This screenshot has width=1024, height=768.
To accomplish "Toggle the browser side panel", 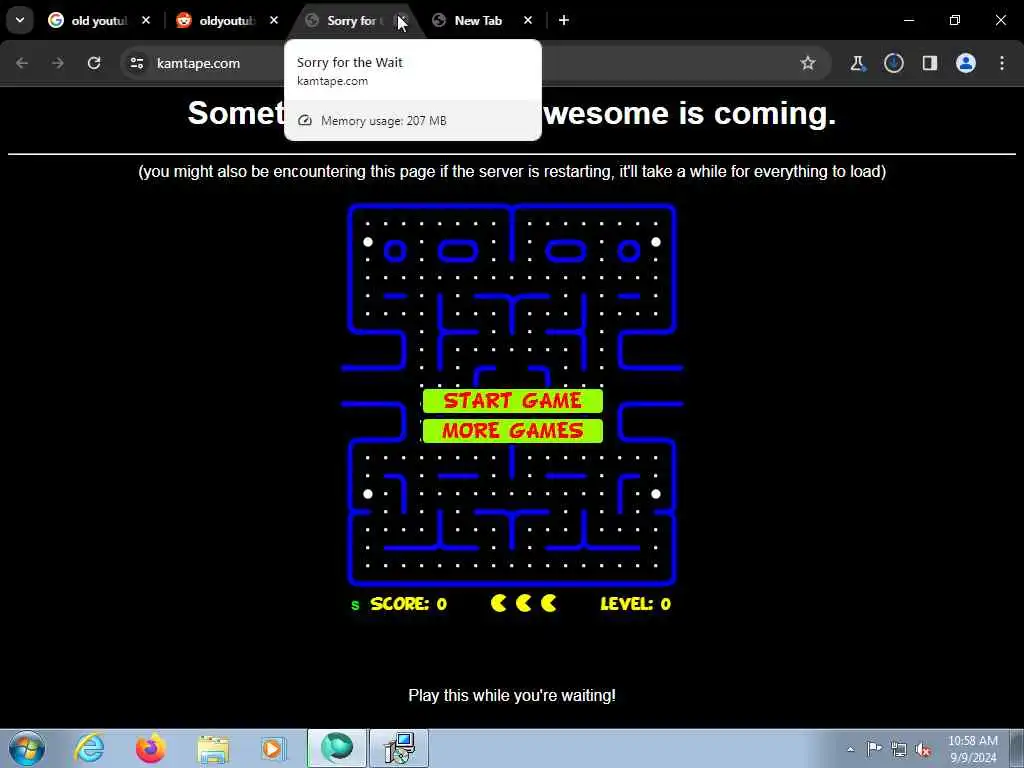I will 929,63.
